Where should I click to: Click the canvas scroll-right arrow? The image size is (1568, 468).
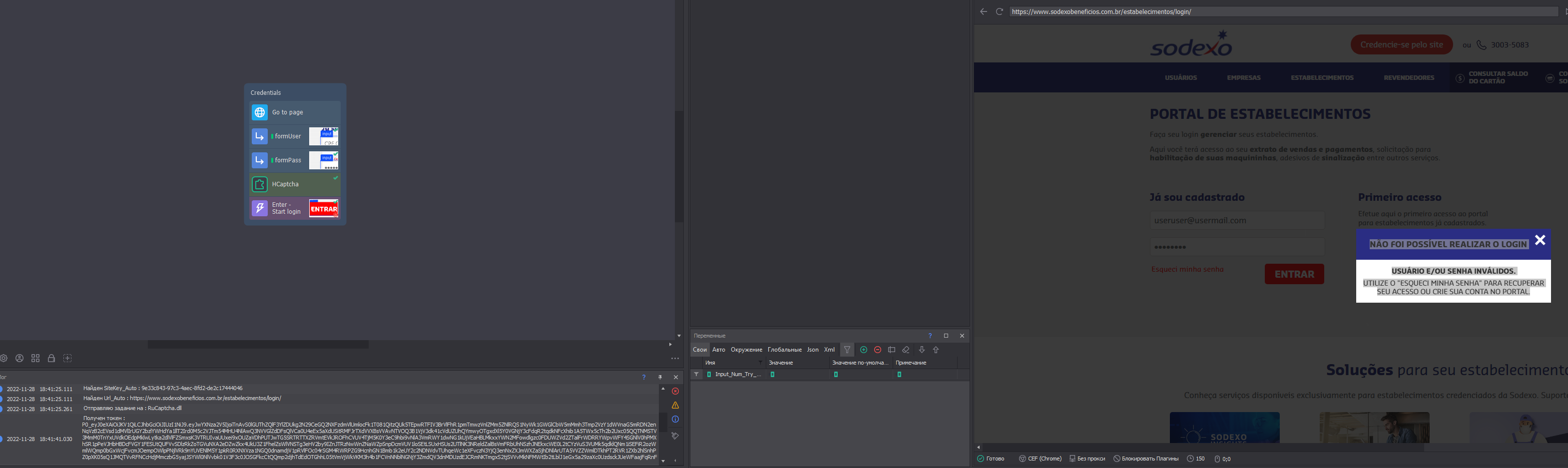[x=670, y=345]
